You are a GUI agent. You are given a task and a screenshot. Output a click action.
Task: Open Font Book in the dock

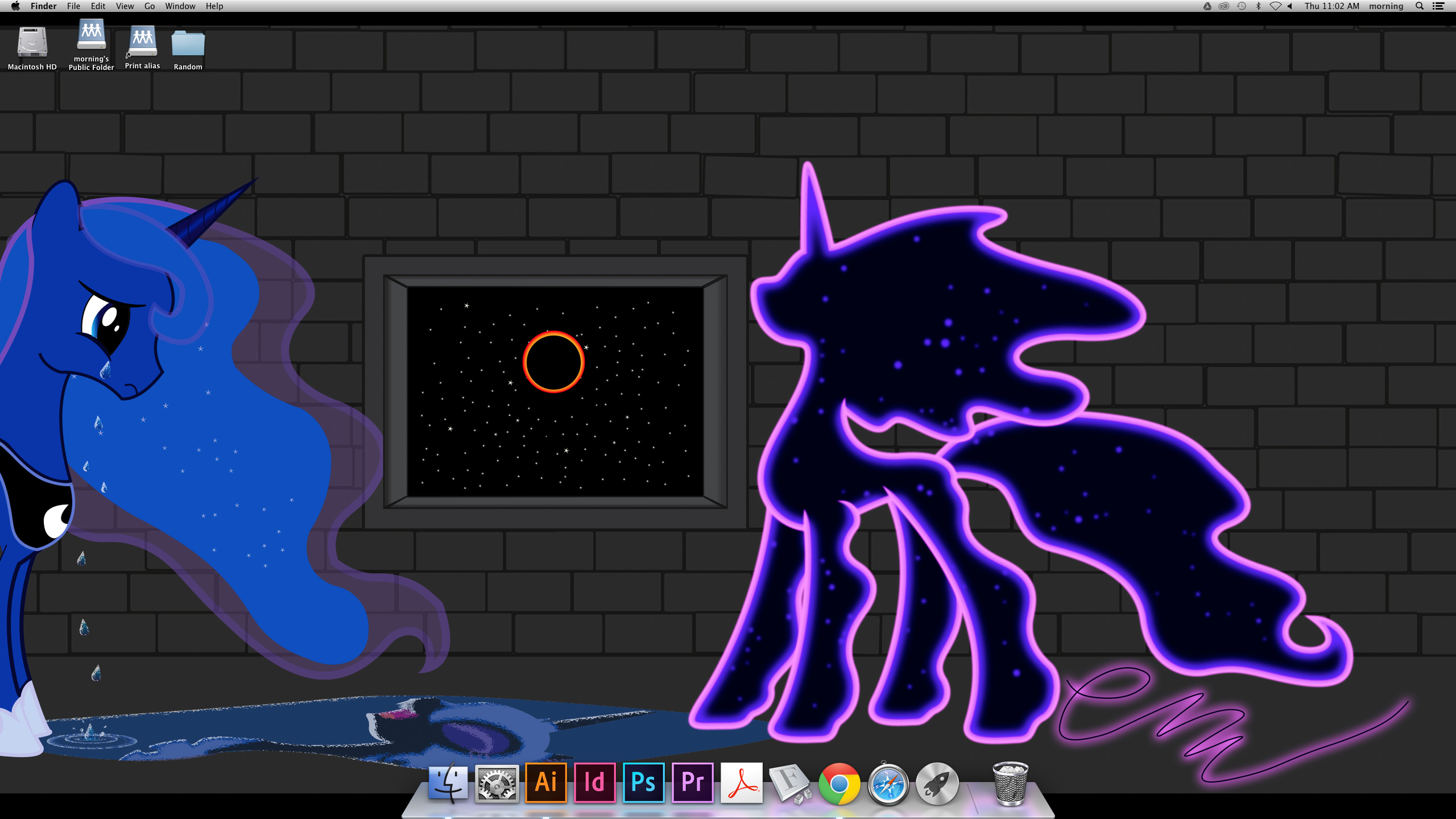click(x=791, y=784)
